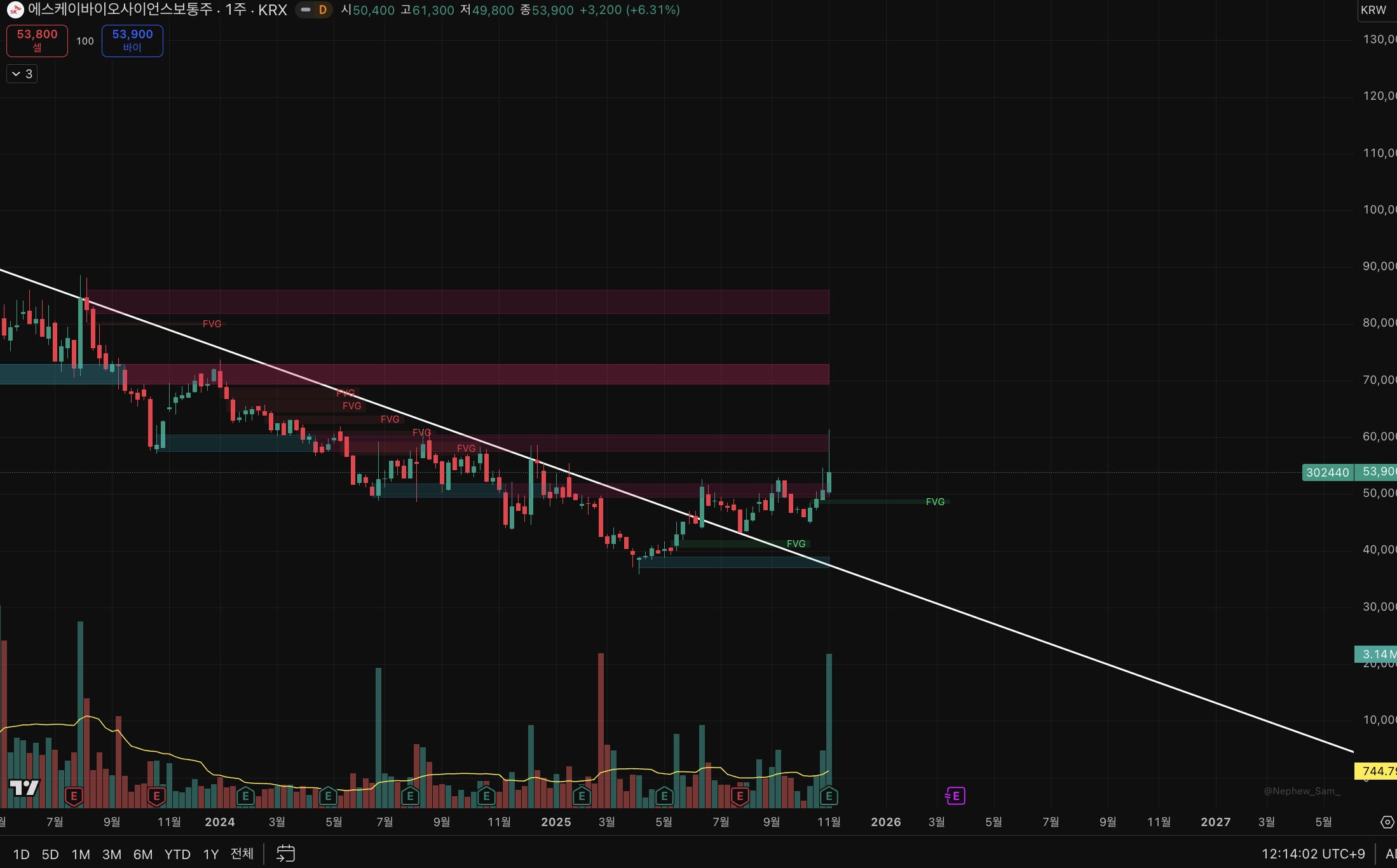Click the July 2025 red earnings badge
The image size is (1397, 868).
740,796
